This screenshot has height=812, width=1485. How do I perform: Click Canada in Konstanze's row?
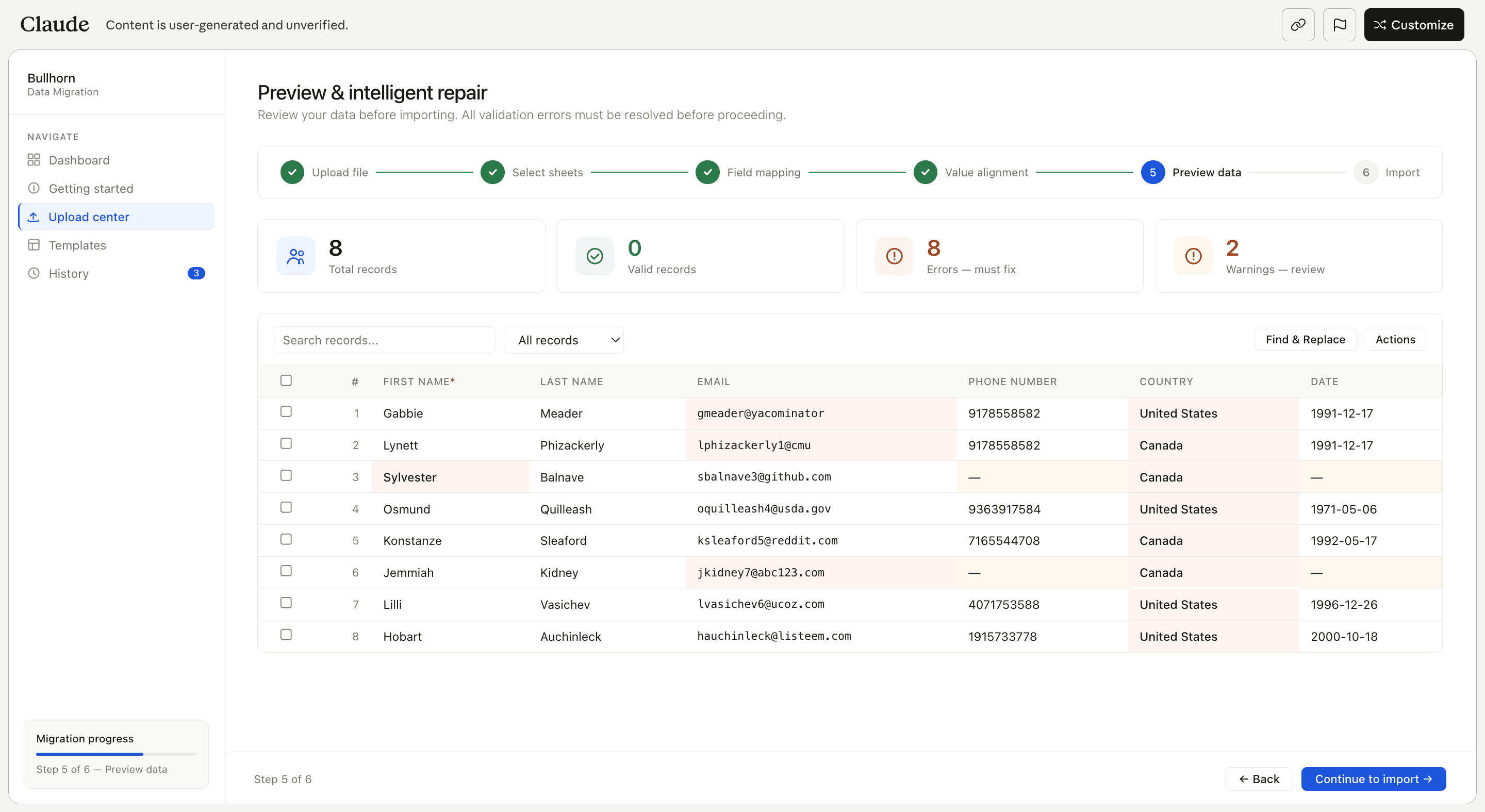pos(1161,541)
